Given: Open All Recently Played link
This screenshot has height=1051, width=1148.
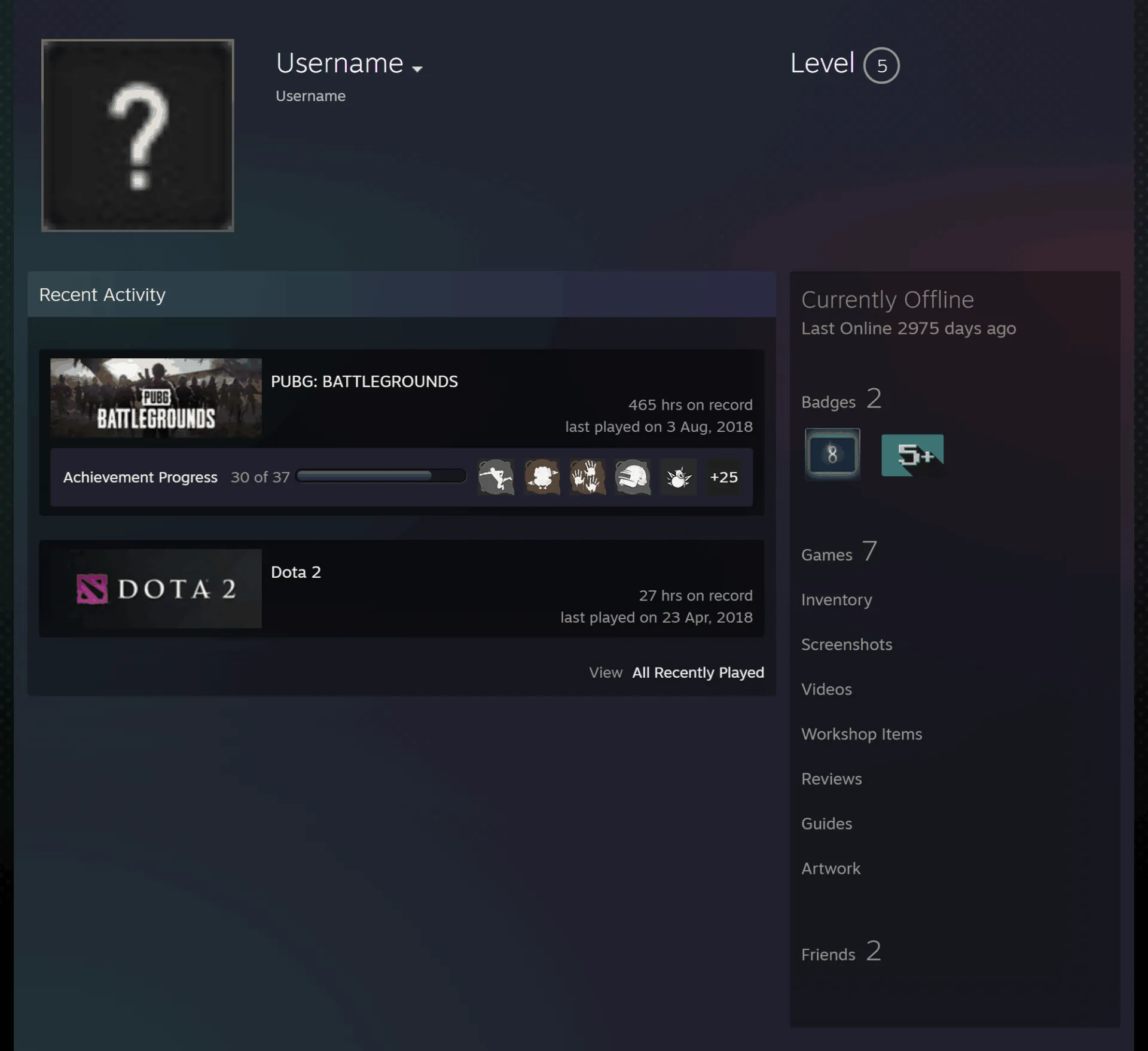Looking at the screenshot, I should (x=698, y=672).
